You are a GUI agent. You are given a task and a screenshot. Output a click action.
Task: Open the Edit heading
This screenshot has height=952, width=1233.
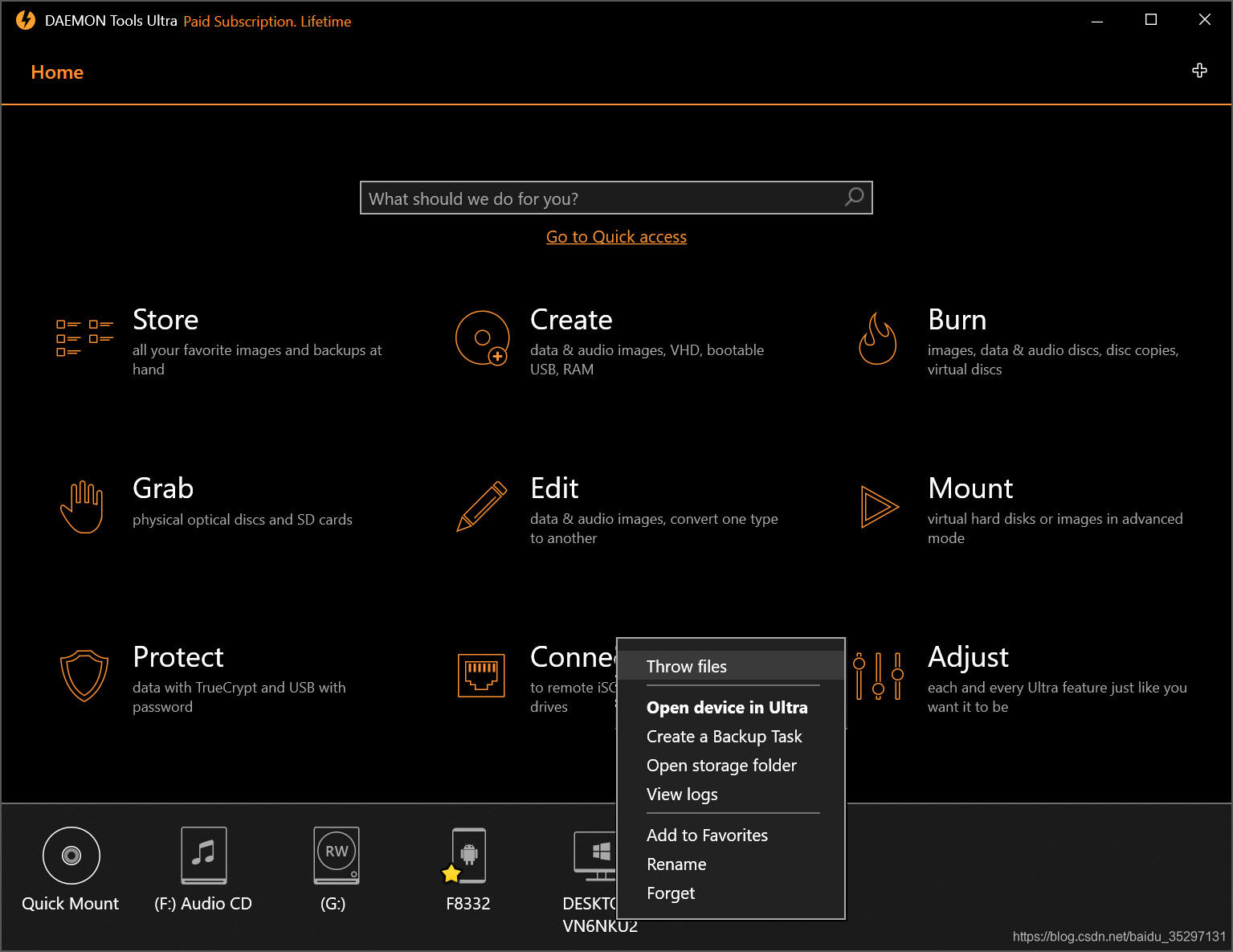coord(554,488)
